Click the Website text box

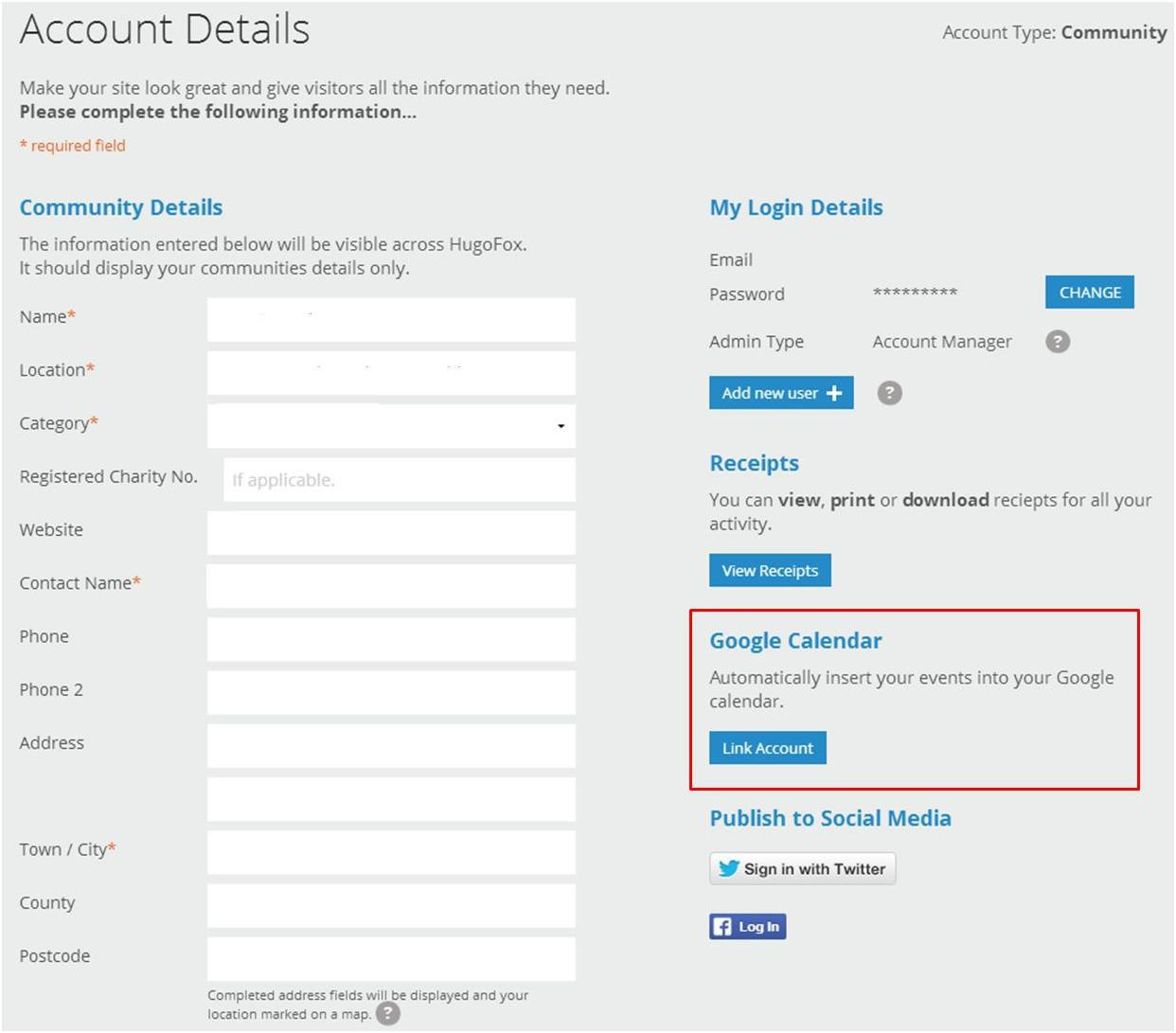[x=391, y=533]
